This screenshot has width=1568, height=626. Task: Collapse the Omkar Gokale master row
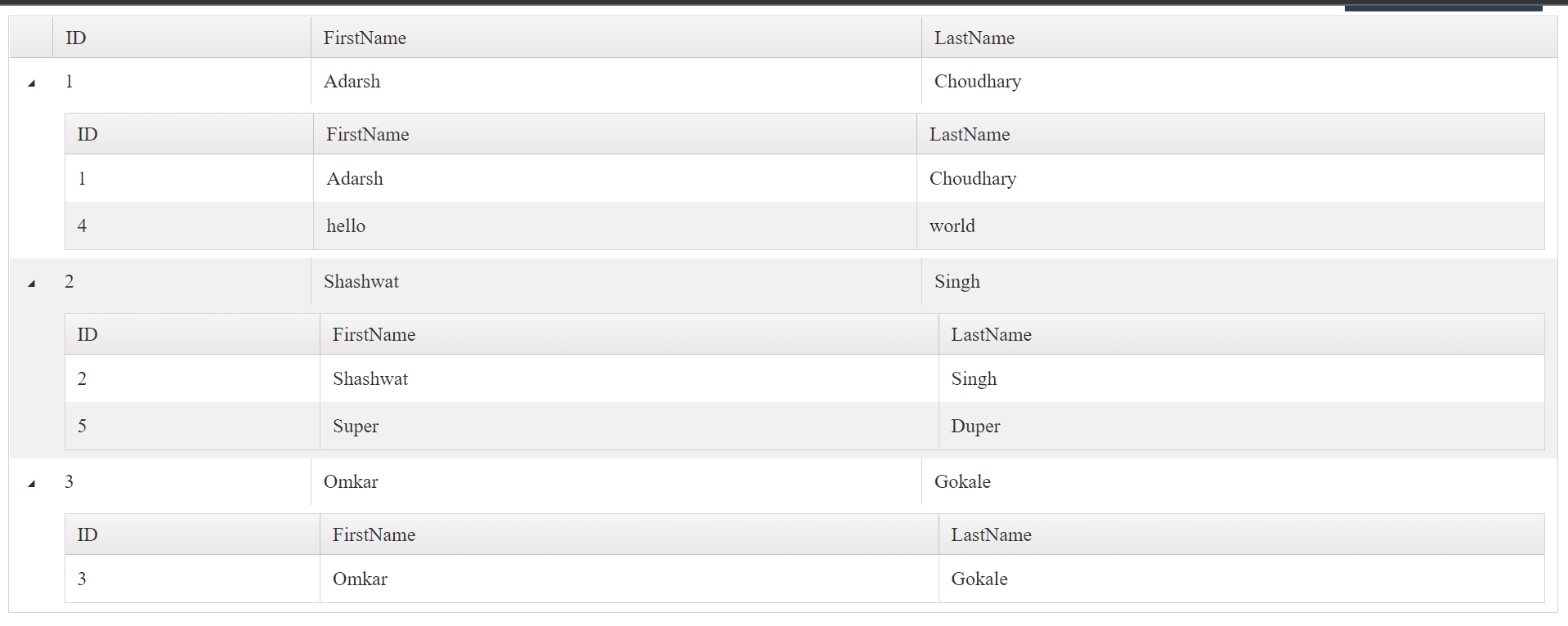31,483
